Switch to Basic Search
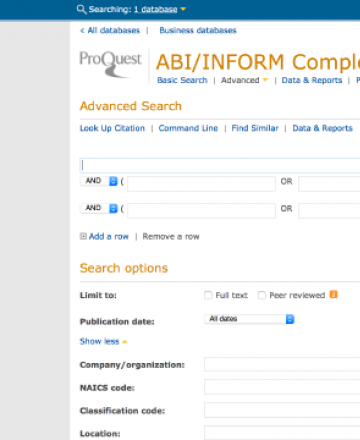The image size is (360, 440). [x=182, y=80]
